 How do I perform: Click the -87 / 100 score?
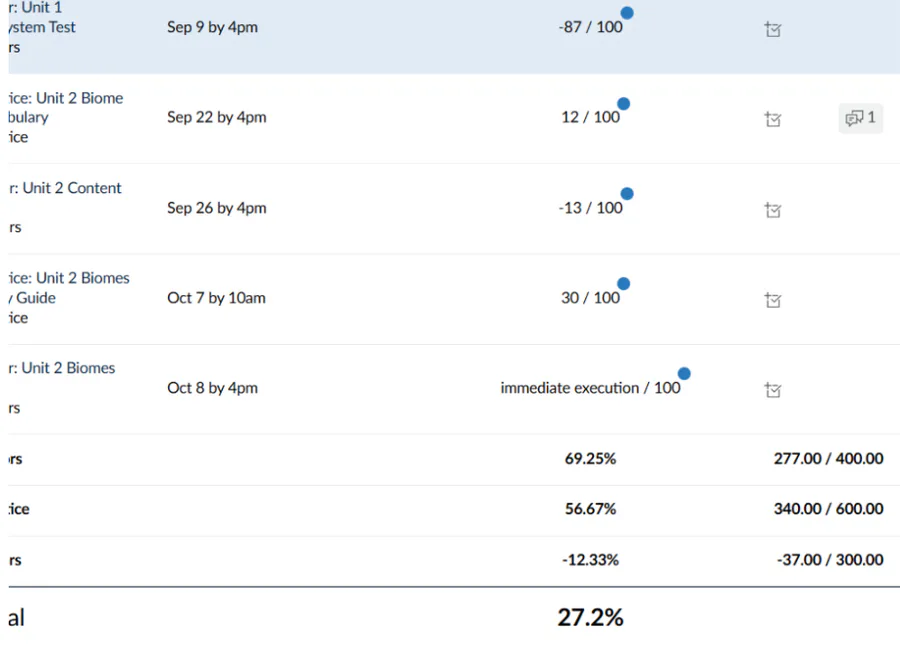click(590, 28)
